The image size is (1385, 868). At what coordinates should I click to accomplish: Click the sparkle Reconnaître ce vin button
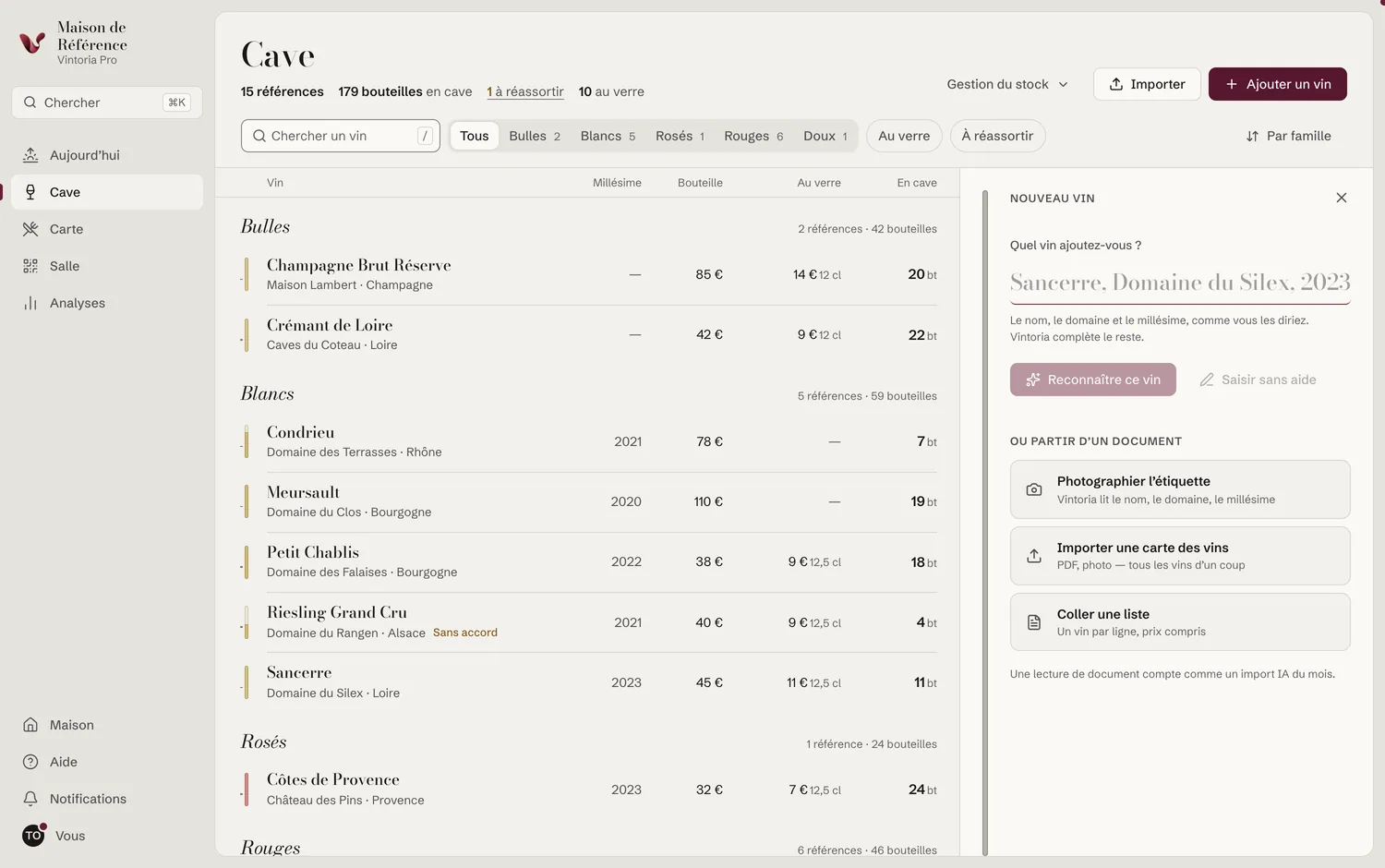(1093, 380)
